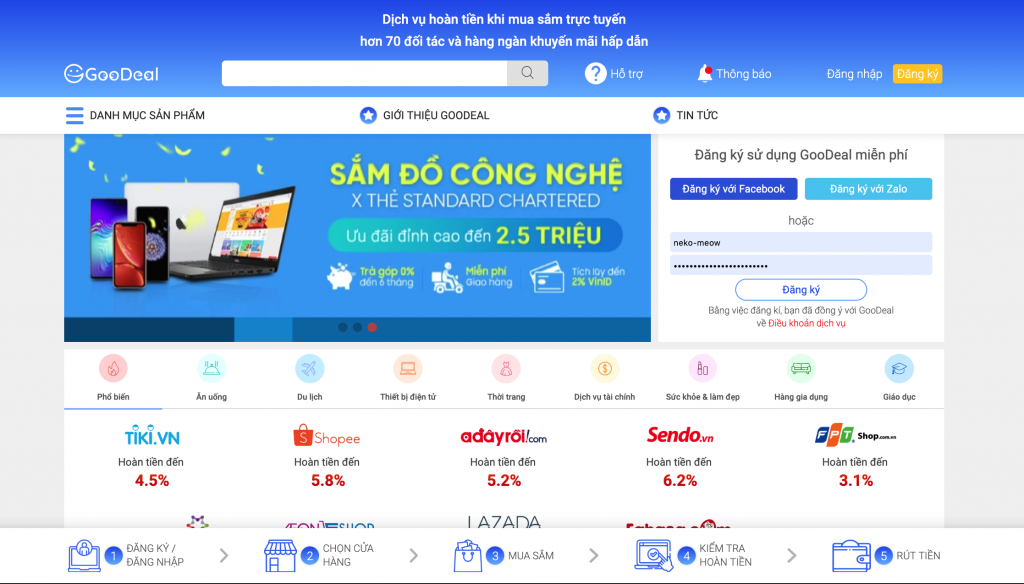Go to the third red carousel dot

coord(372,327)
